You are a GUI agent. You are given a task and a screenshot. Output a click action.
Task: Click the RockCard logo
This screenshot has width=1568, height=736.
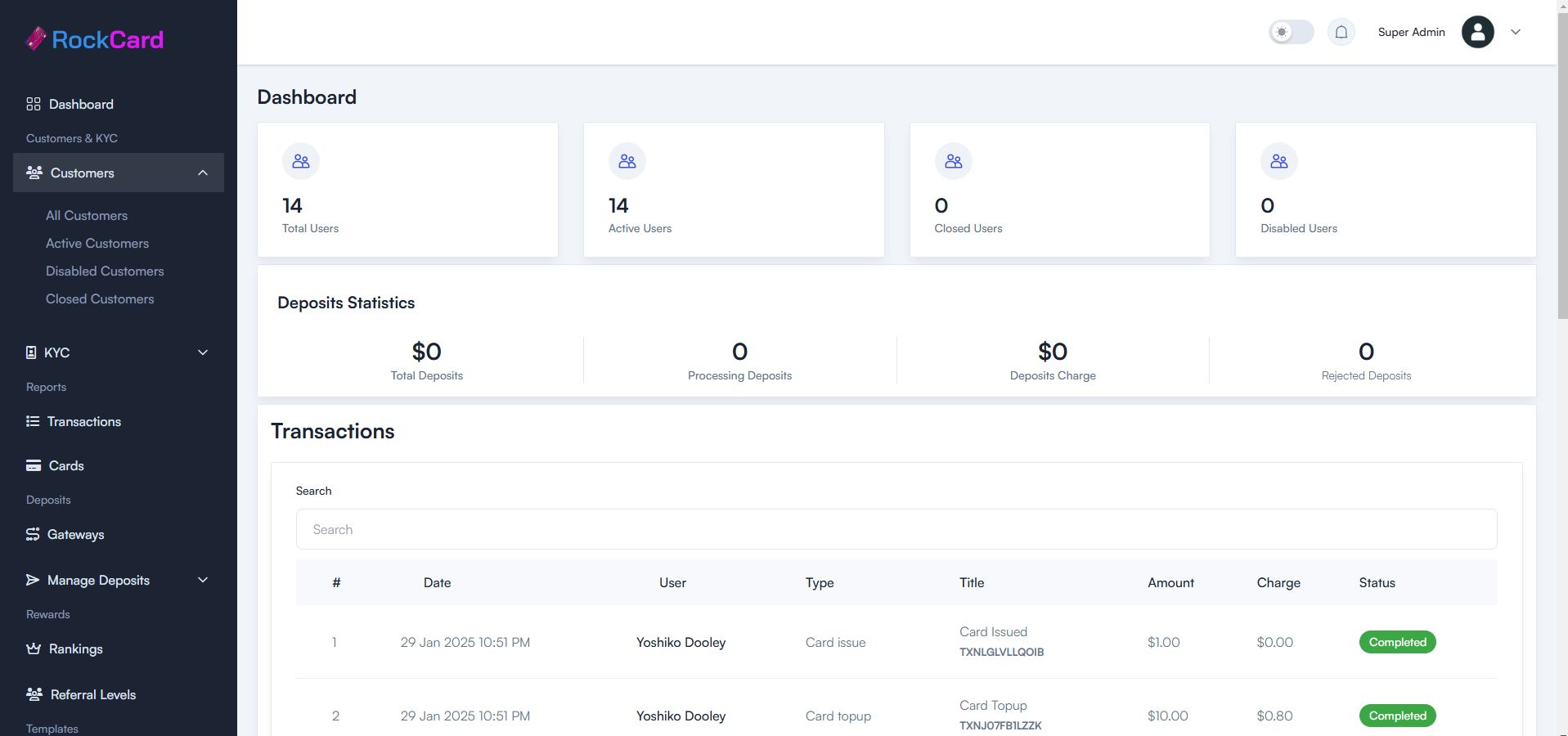pyautogui.click(x=94, y=39)
